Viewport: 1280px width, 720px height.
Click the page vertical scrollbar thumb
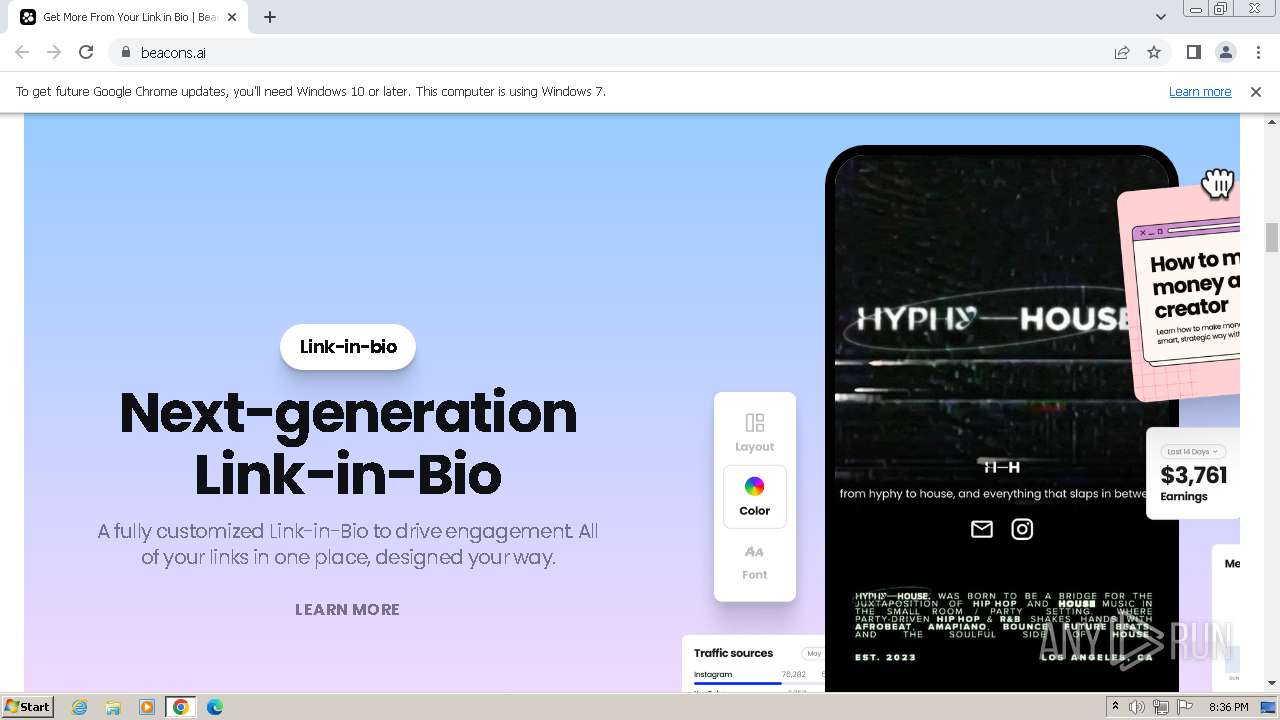point(1272,238)
